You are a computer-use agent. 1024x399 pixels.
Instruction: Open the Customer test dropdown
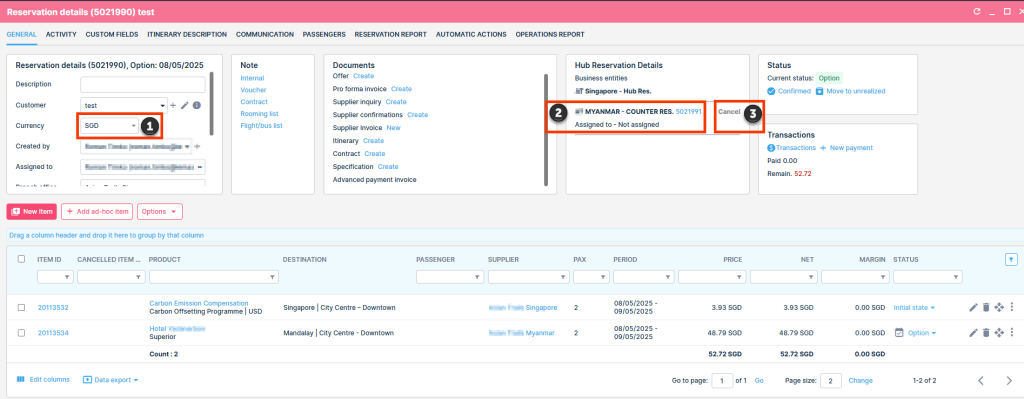124,105
